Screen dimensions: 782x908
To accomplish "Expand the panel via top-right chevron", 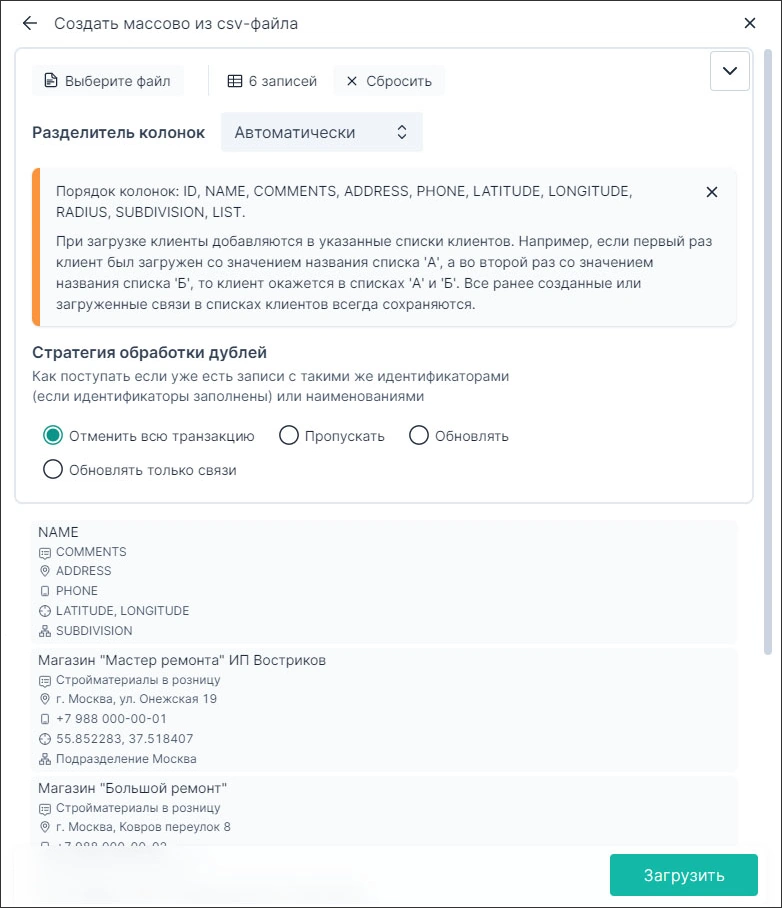I will click(729, 71).
